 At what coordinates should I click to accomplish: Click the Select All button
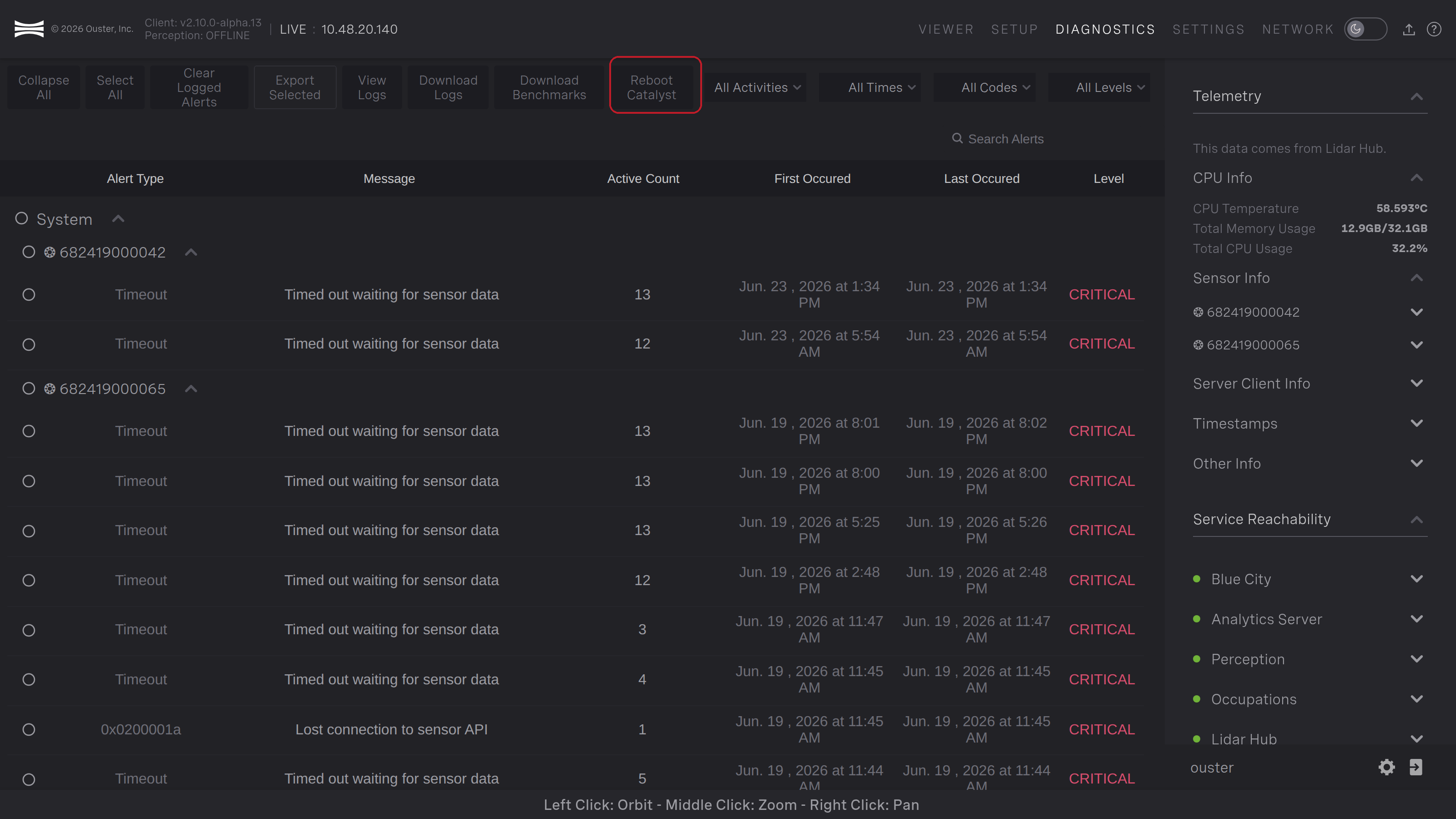(x=115, y=88)
